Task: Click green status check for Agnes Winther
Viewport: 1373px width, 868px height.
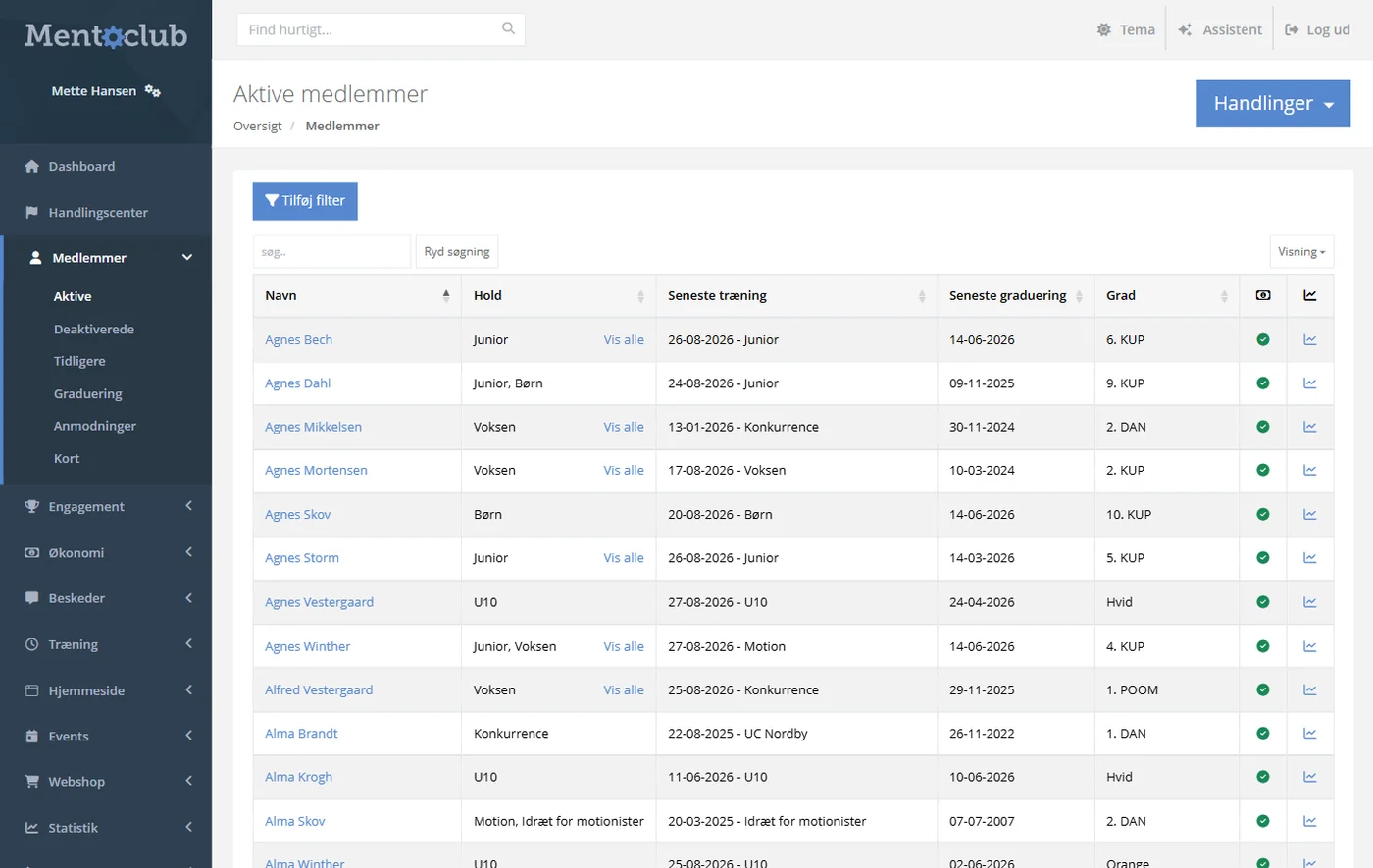Action: [1263, 646]
